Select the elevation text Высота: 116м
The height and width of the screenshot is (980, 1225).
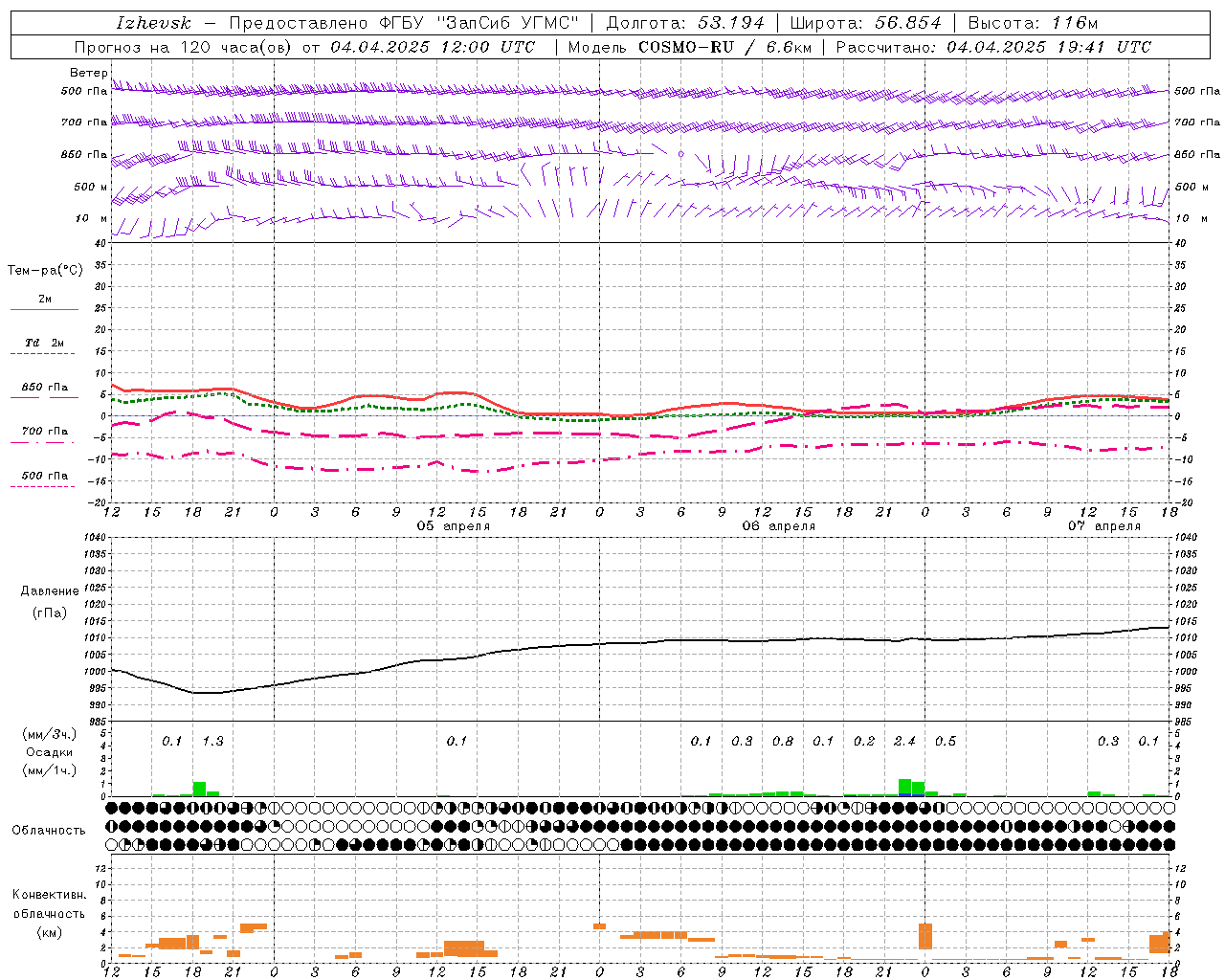(1033, 23)
